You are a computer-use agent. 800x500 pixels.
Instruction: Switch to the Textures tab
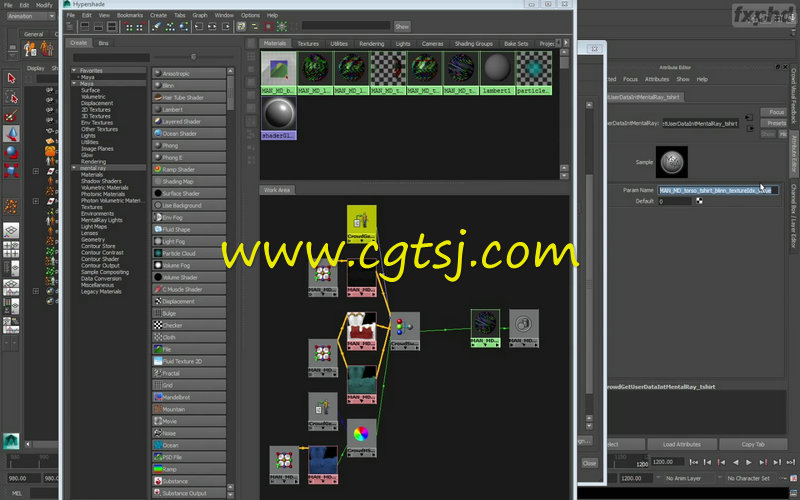(x=308, y=43)
